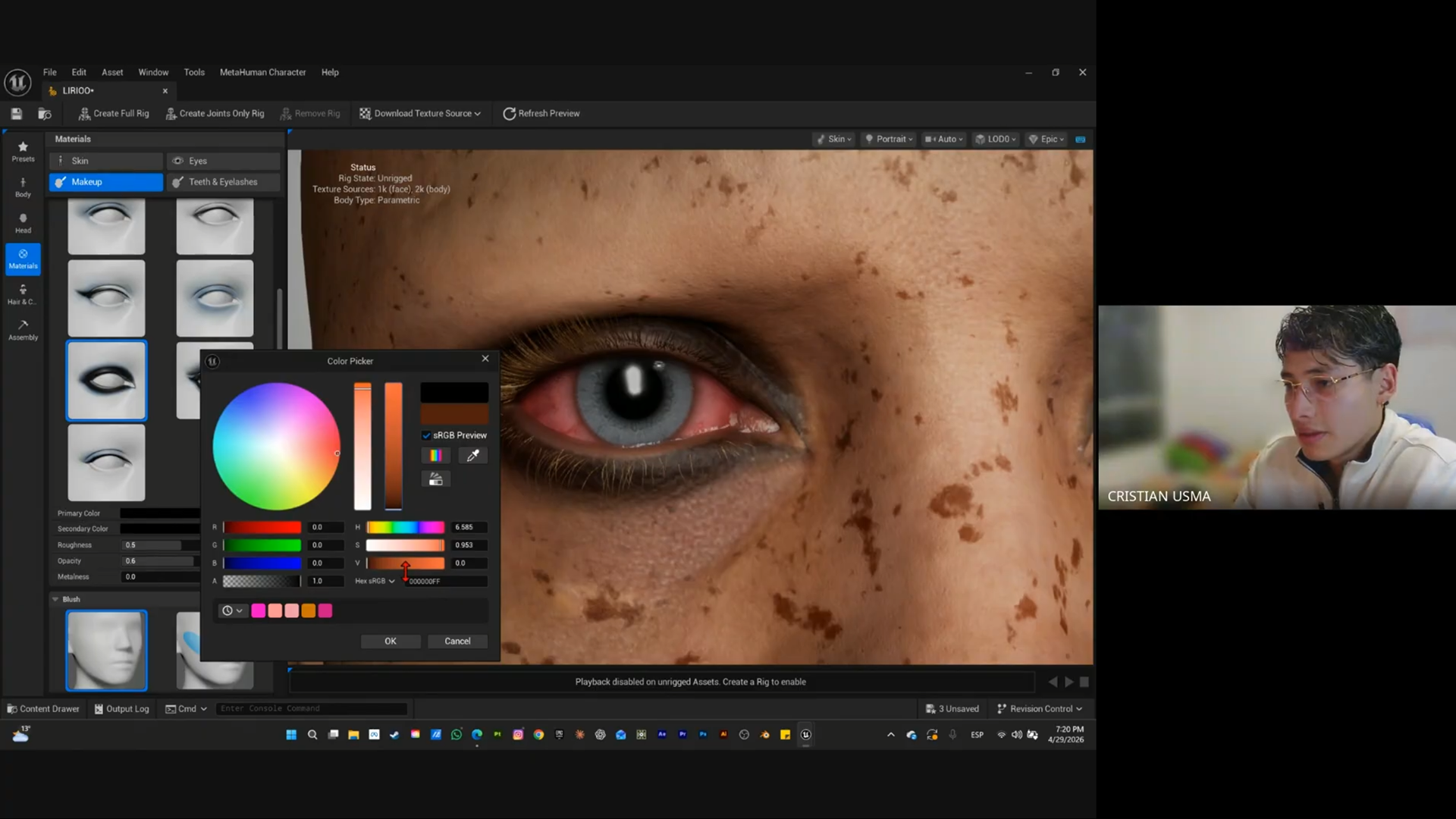
Task: Open the Hair & Clothing sidebar panel
Action: 23,294
